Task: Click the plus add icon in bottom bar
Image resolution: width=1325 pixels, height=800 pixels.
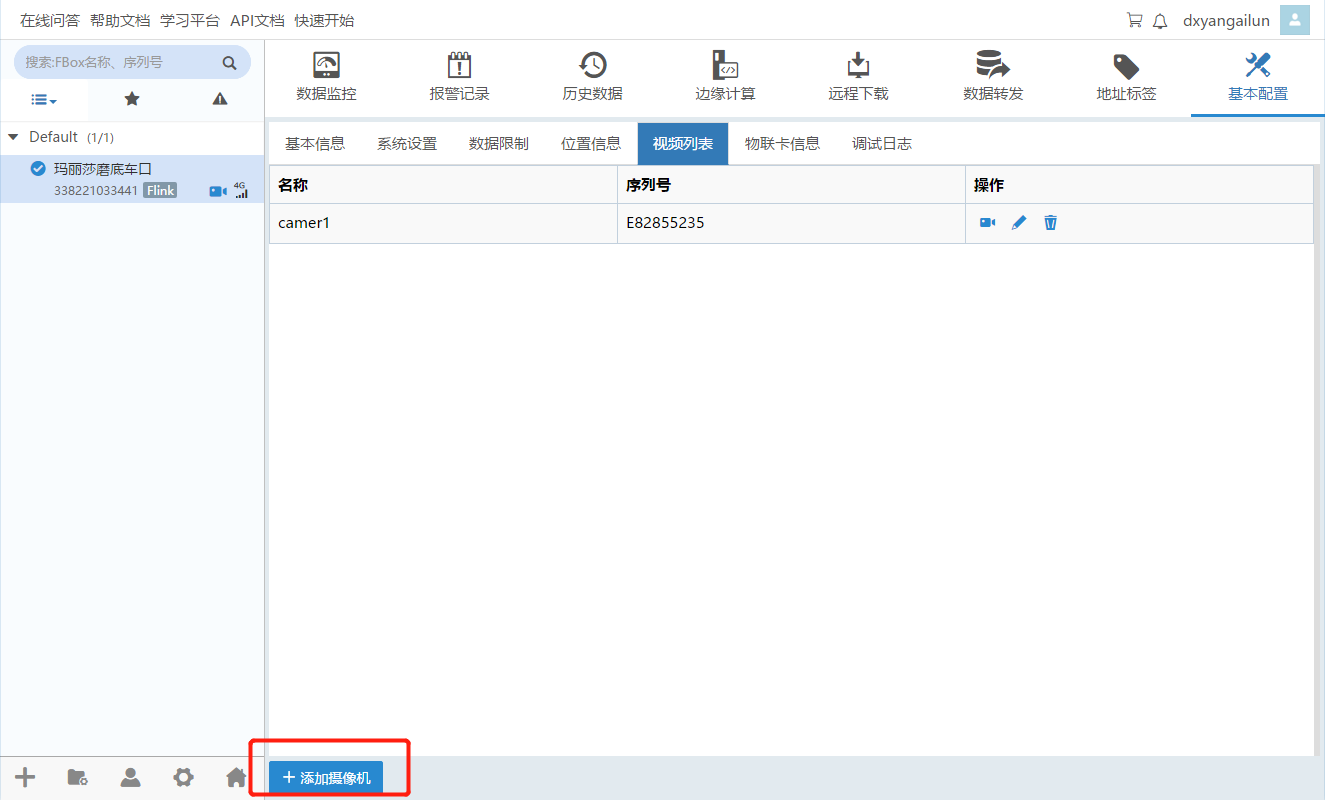Action: [x=25, y=777]
